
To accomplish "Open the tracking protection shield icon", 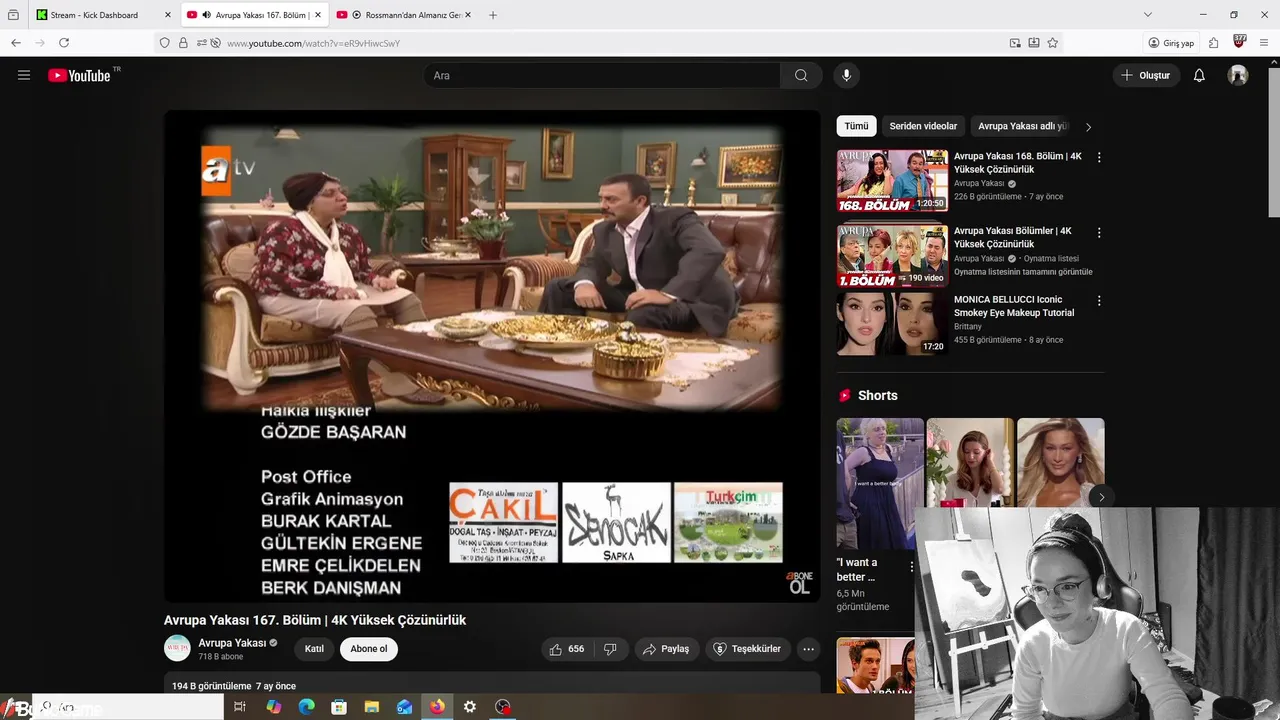I will [x=165, y=43].
